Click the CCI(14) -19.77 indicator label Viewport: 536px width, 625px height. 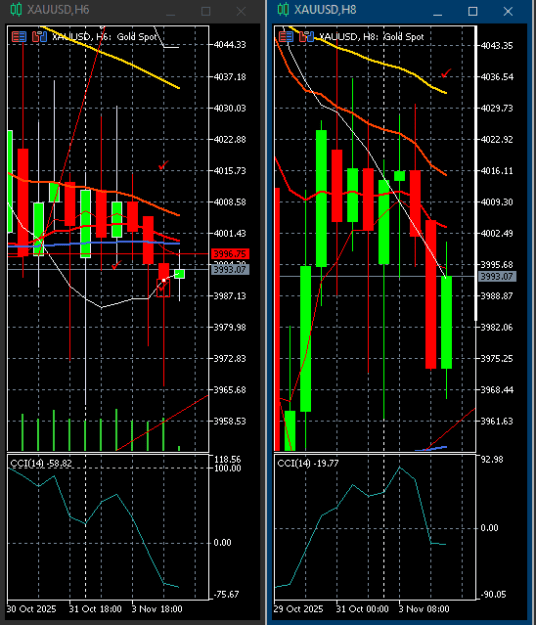tap(308, 464)
